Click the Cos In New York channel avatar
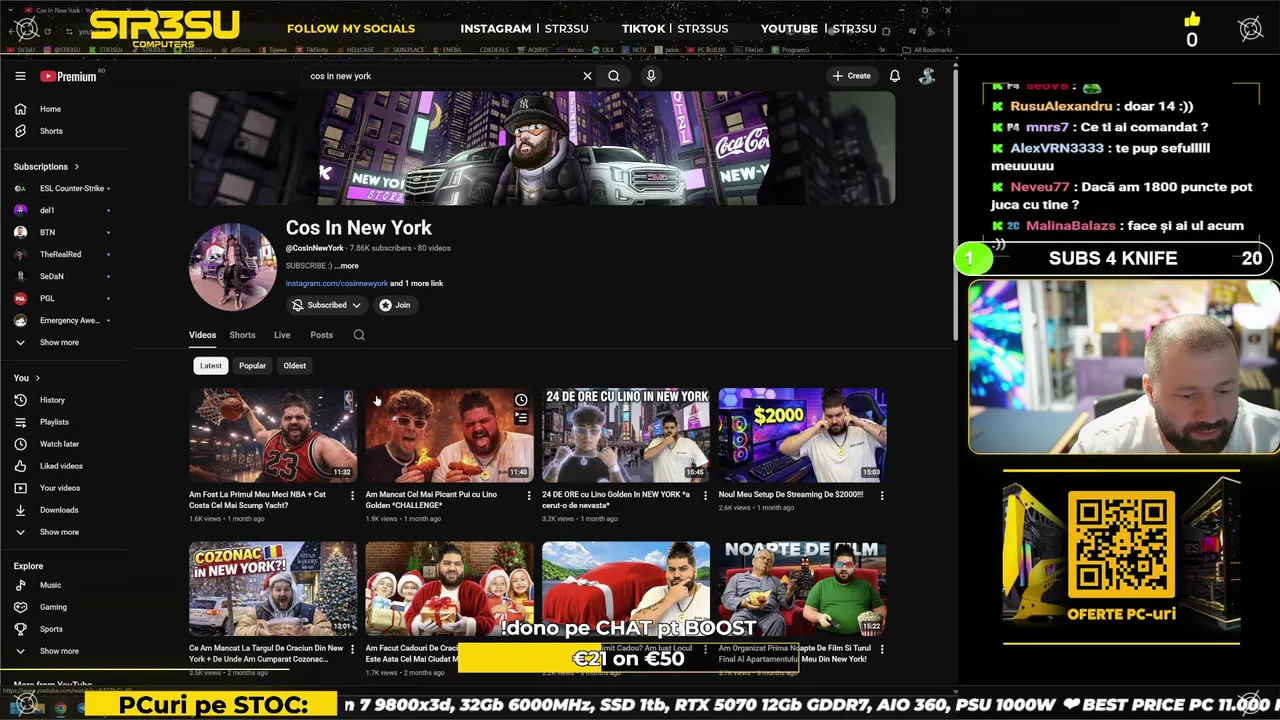 click(x=233, y=267)
